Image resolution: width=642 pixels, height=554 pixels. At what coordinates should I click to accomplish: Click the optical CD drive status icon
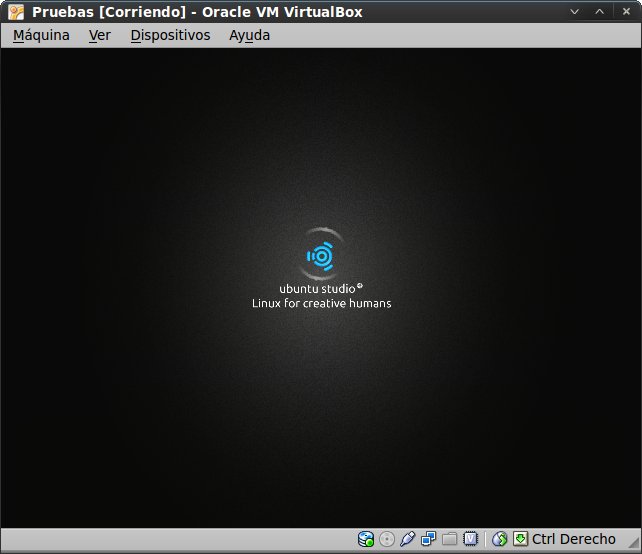tap(387, 540)
